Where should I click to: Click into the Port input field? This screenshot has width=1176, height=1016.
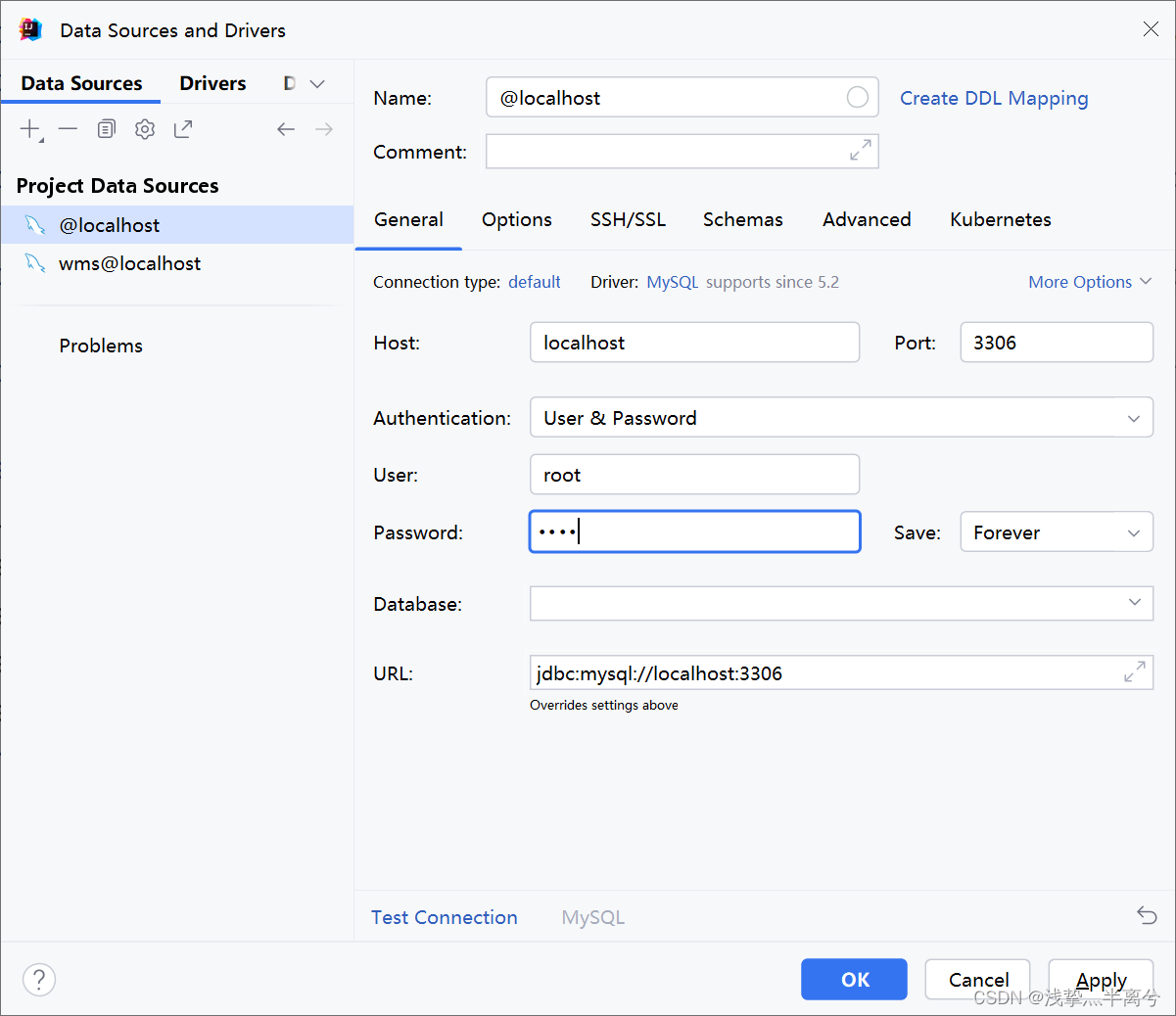click(x=1057, y=343)
